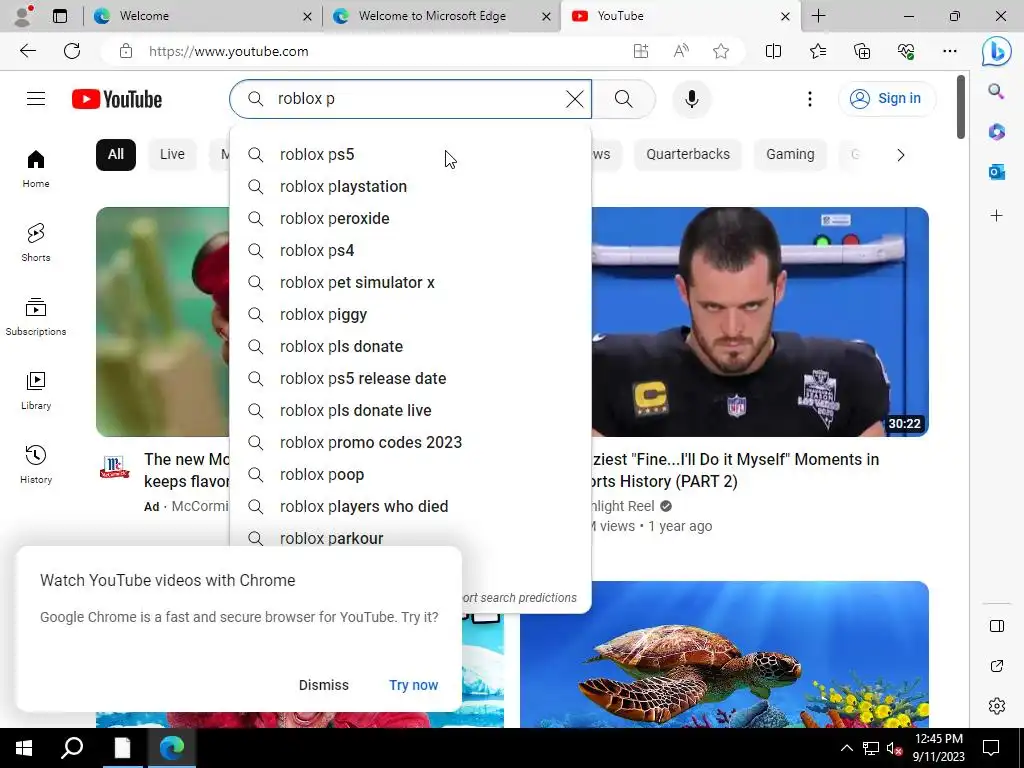This screenshot has height=768, width=1024.
Task: Choose suggestion roblox players who died
Action: 411,507
